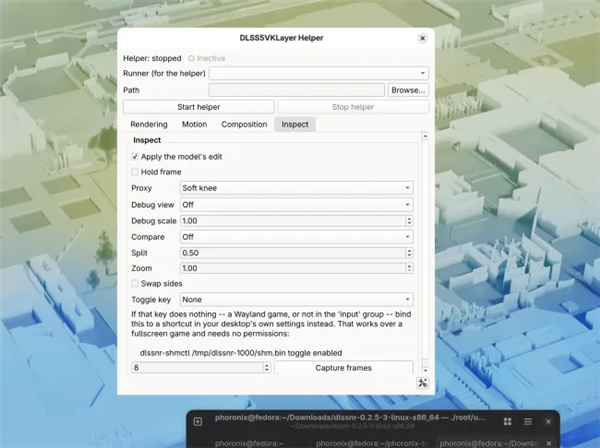This screenshot has width=600, height=448.
Task: Click the scroll down arrow in Inspect panel
Action: point(425,370)
